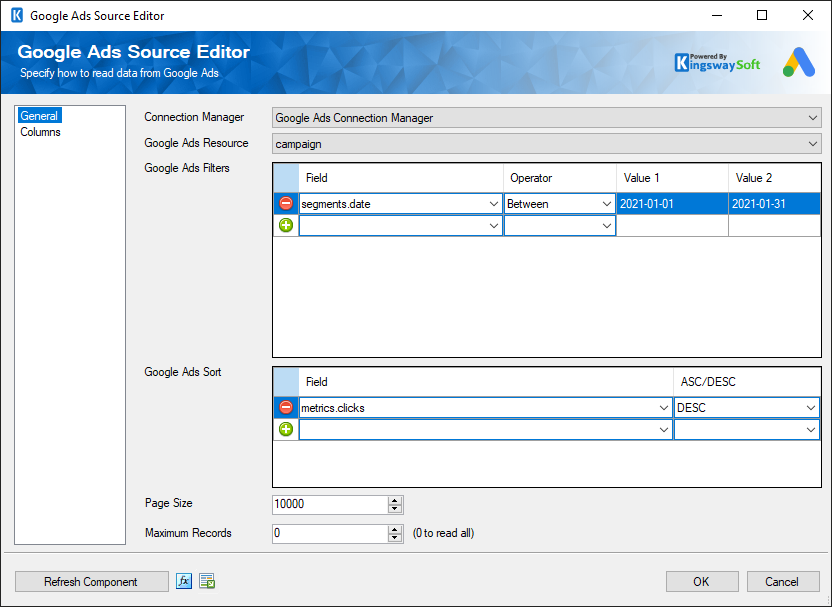Click the Operator column header
832x607 pixels.
560,178
